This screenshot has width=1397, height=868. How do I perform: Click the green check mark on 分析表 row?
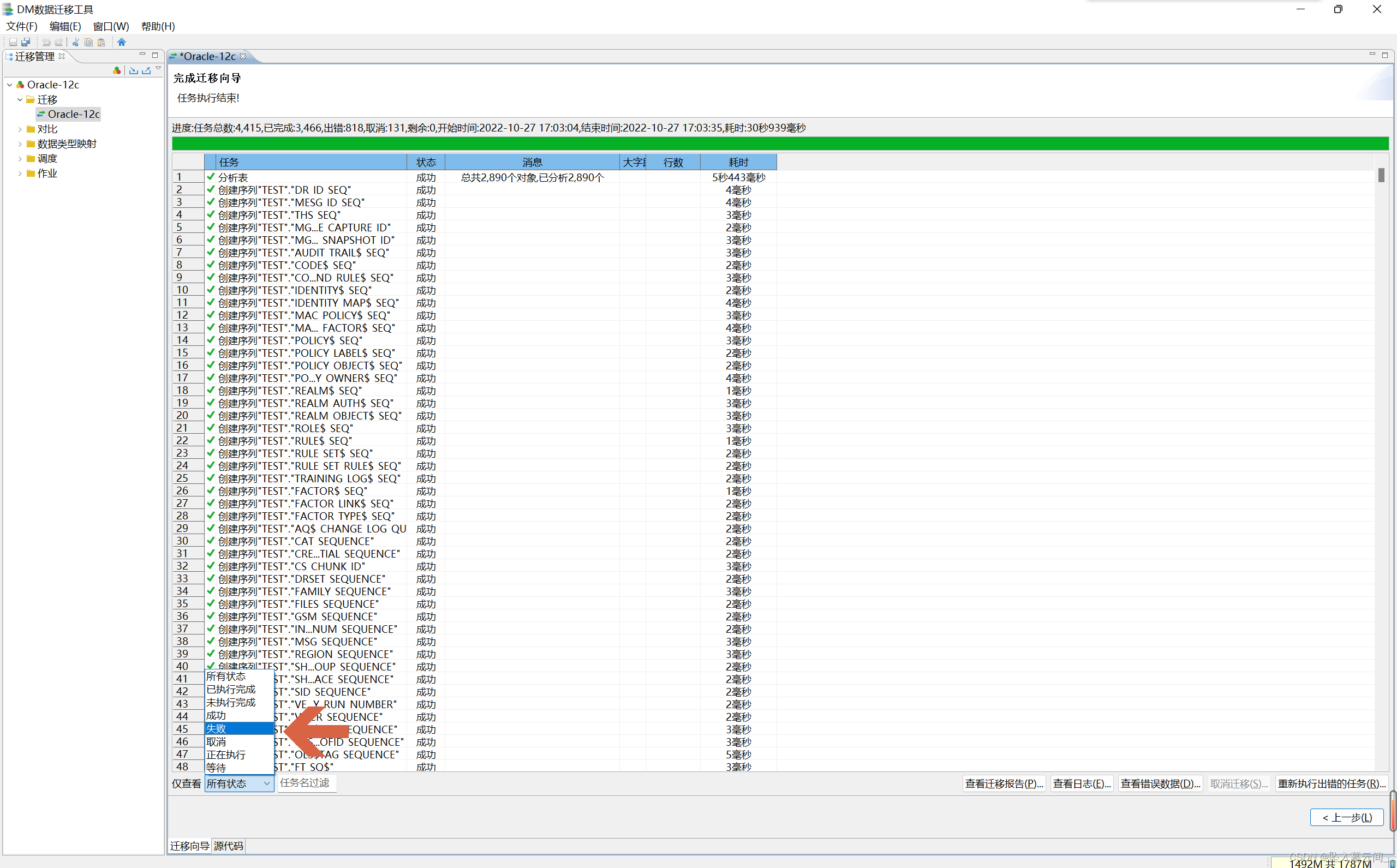tap(211, 177)
